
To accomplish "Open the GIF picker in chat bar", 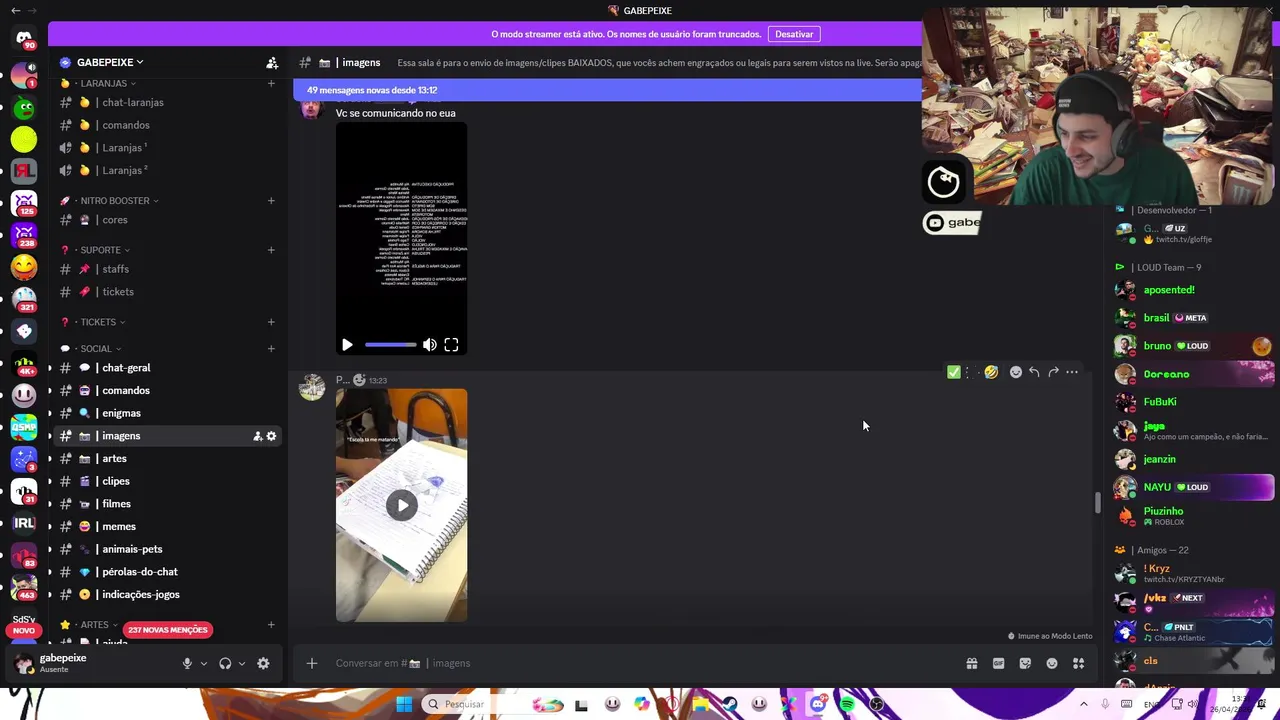I will [998, 663].
